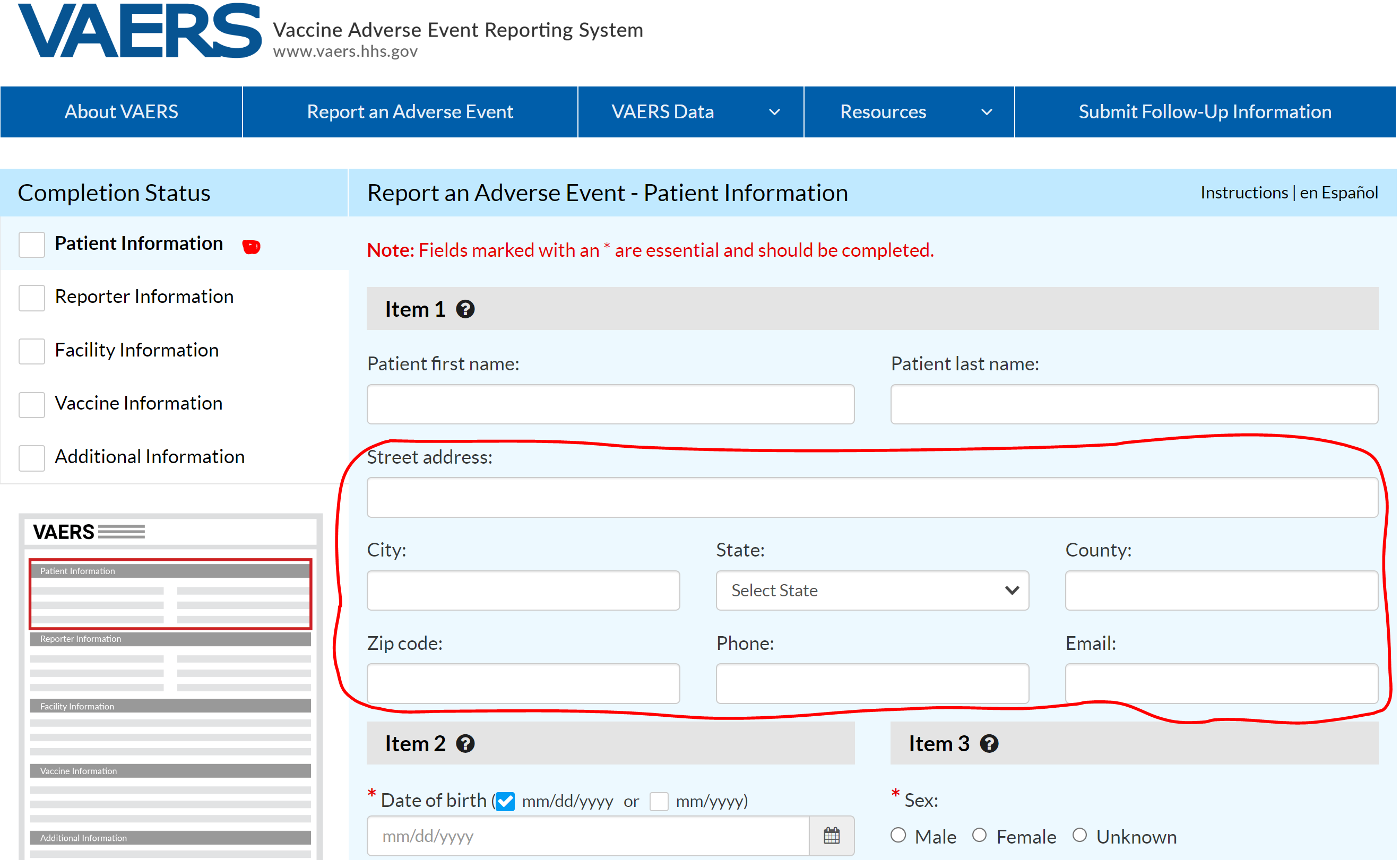
Task: Expand the VAERS Data menu
Action: (x=690, y=111)
